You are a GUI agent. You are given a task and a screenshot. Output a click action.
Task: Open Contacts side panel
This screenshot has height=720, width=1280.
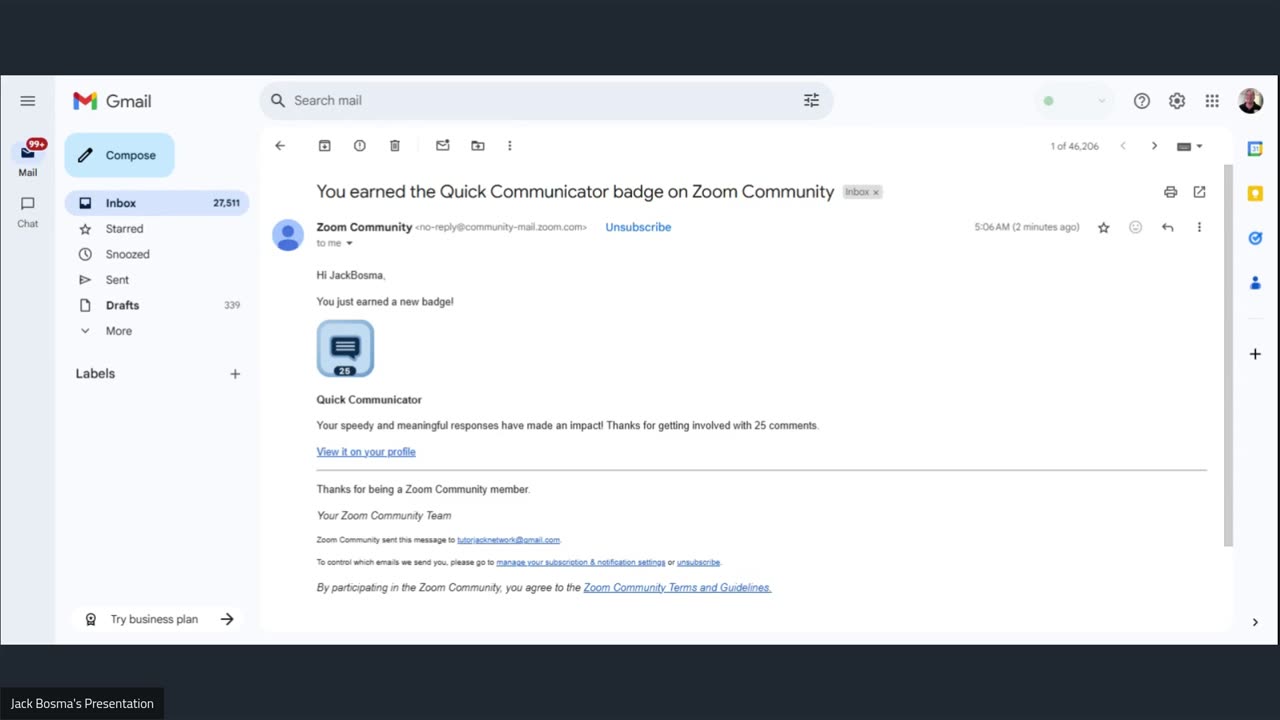pyautogui.click(x=1255, y=283)
